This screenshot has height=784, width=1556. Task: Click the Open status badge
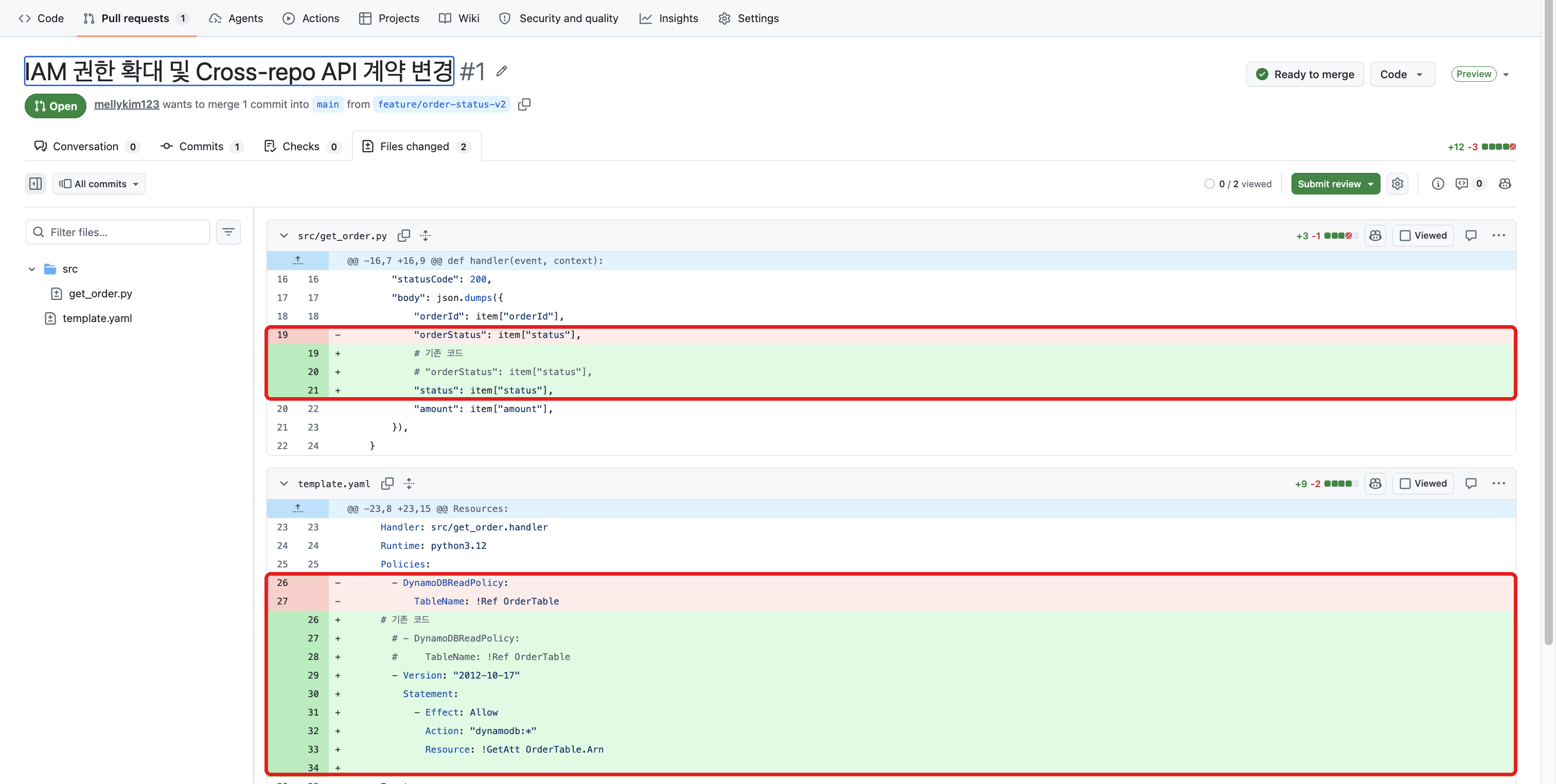coord(55,105)
